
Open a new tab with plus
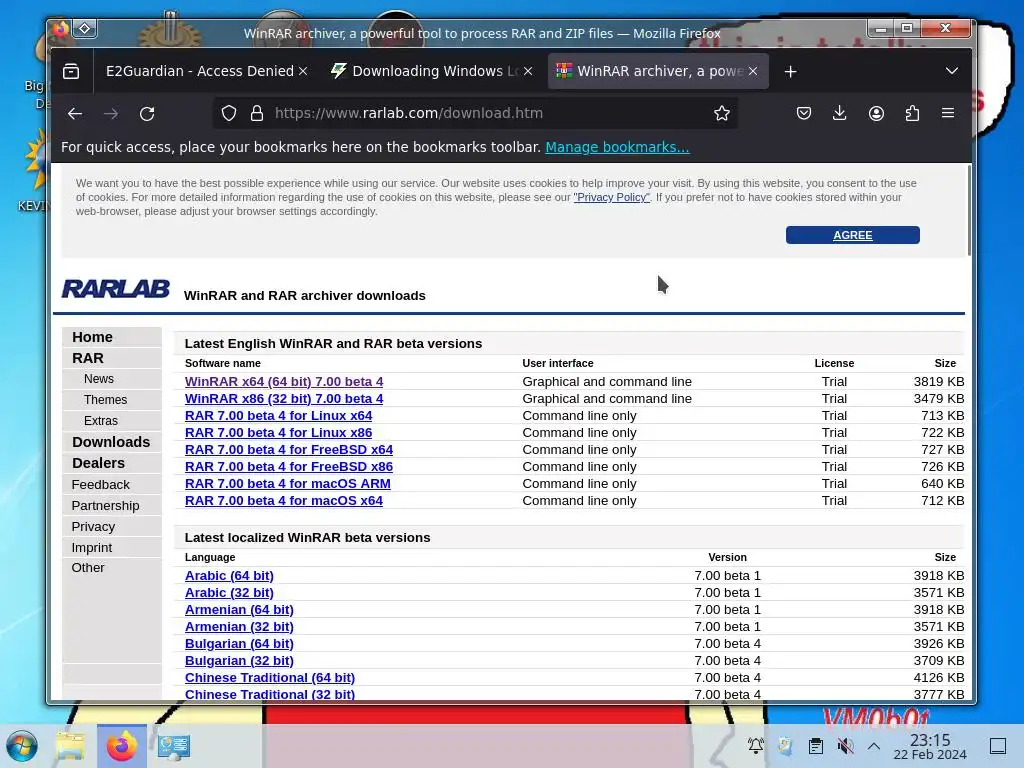tap(790, 71)
